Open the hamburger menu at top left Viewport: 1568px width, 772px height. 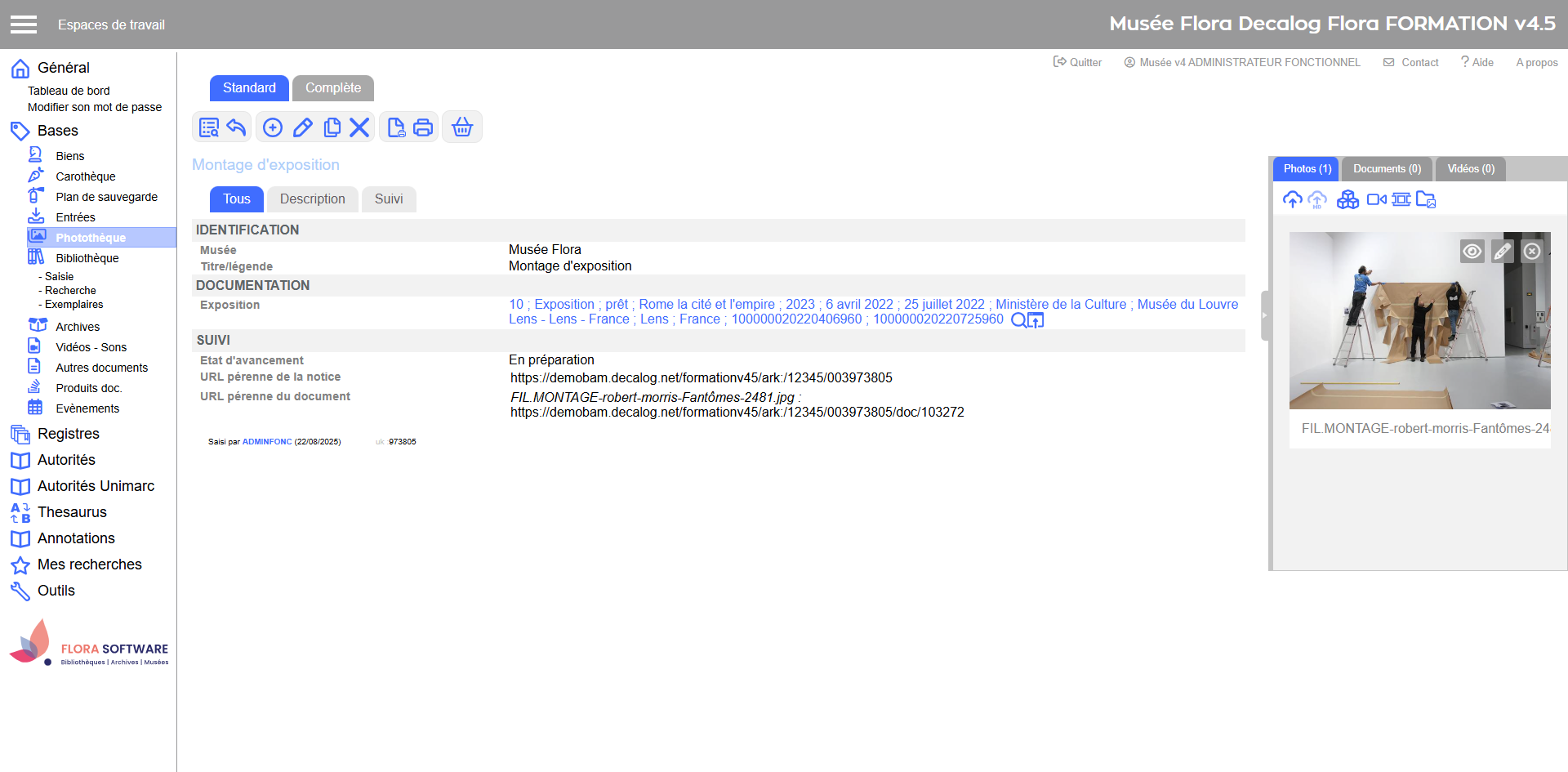24,25
